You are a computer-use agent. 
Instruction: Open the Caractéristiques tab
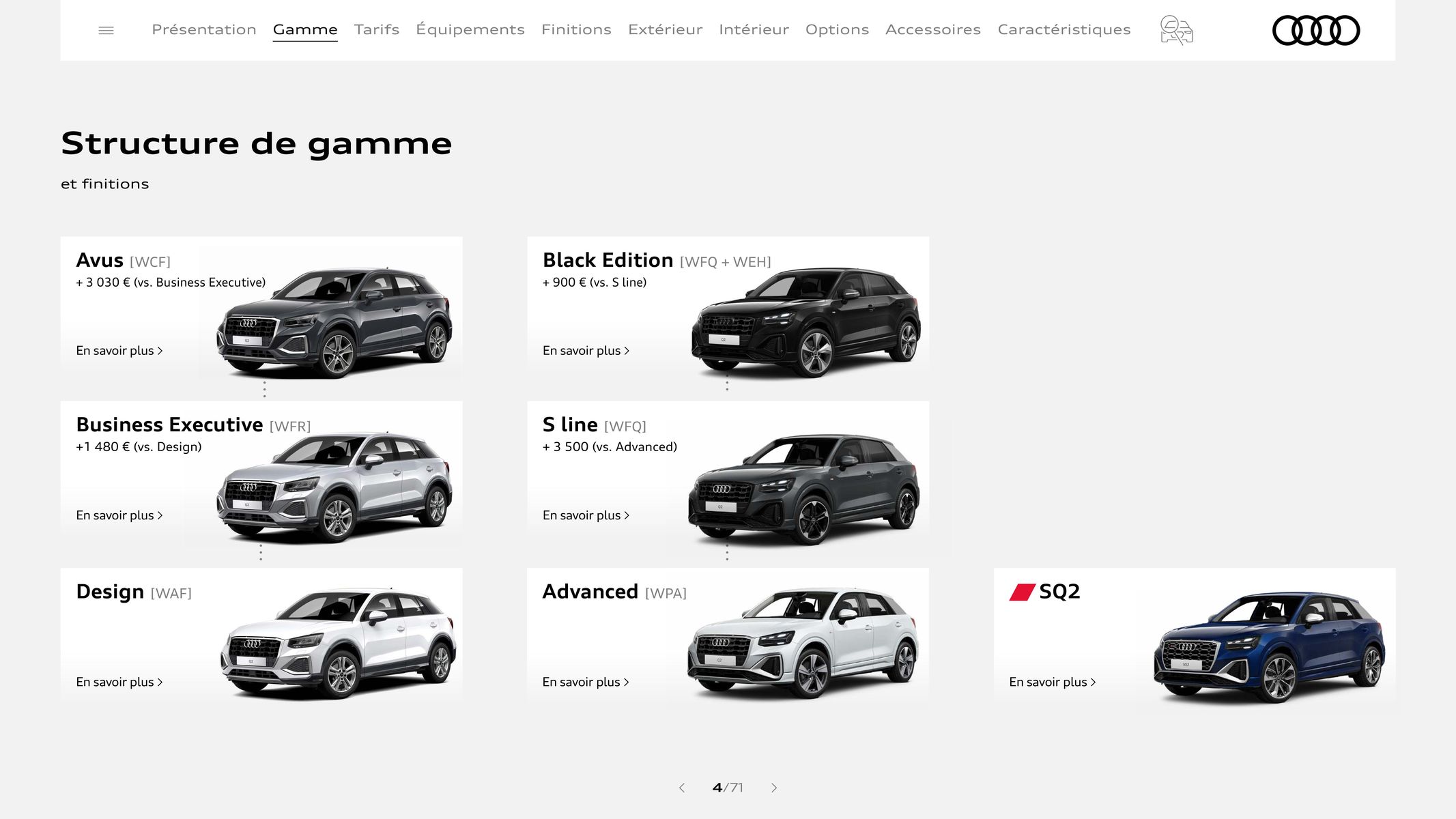[x=1064, y=29]
